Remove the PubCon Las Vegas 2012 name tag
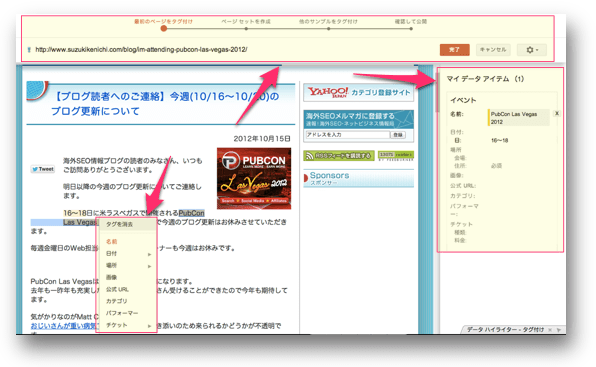This screenshot has width=596, height=367. 557,113
